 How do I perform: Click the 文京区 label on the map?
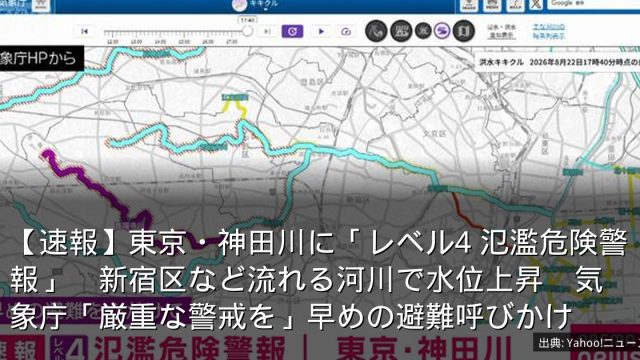(x=434, y=133)
